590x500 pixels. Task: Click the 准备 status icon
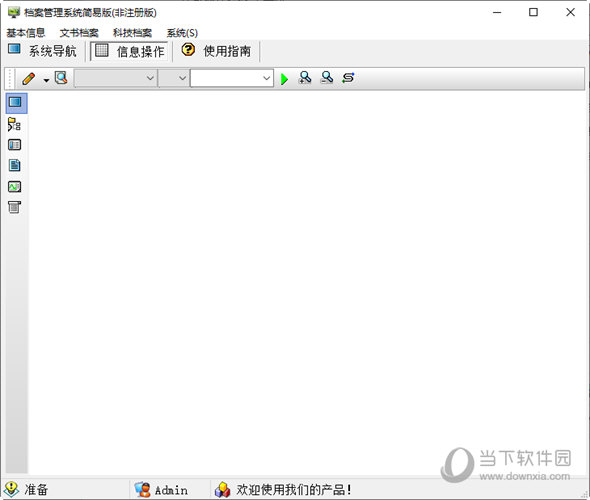click(x=12, y=489)
